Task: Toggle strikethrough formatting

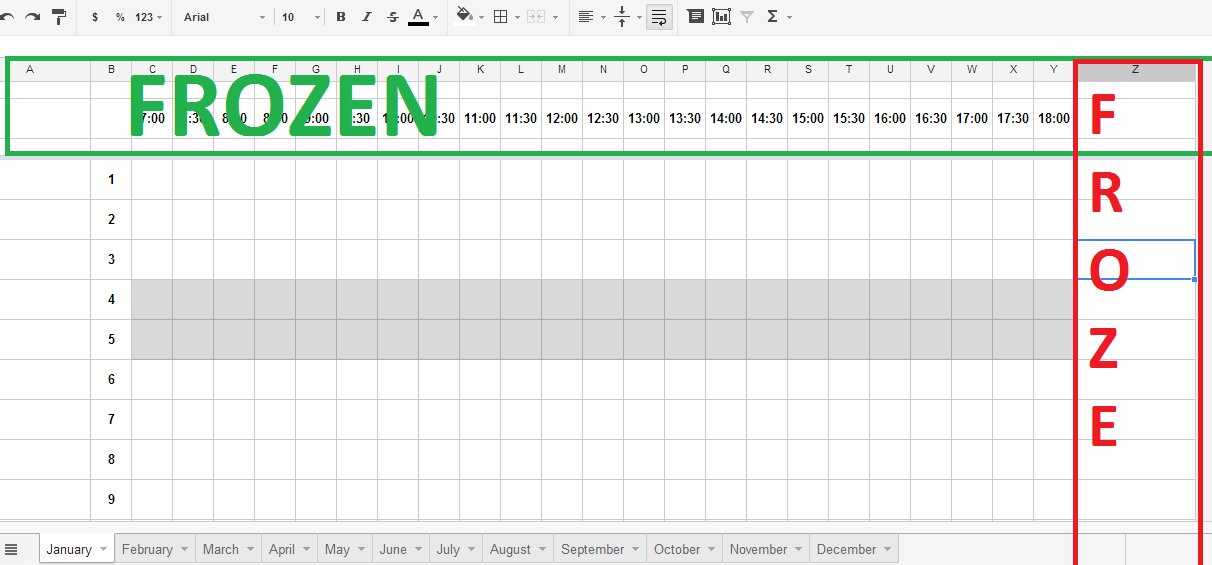Action: 392,17
